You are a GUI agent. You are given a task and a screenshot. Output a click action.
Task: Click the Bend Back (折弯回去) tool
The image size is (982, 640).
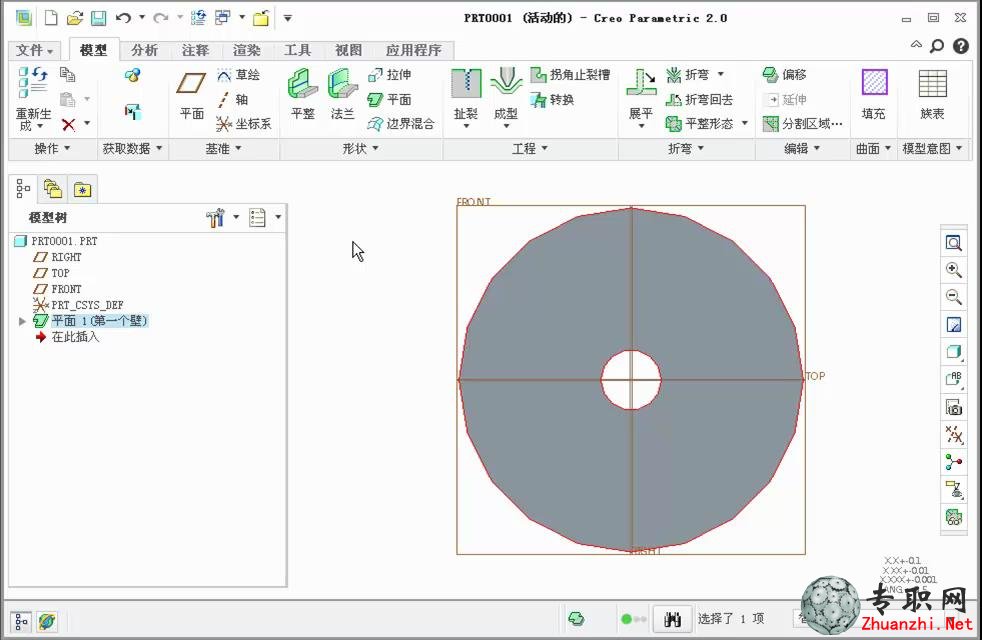699,100
